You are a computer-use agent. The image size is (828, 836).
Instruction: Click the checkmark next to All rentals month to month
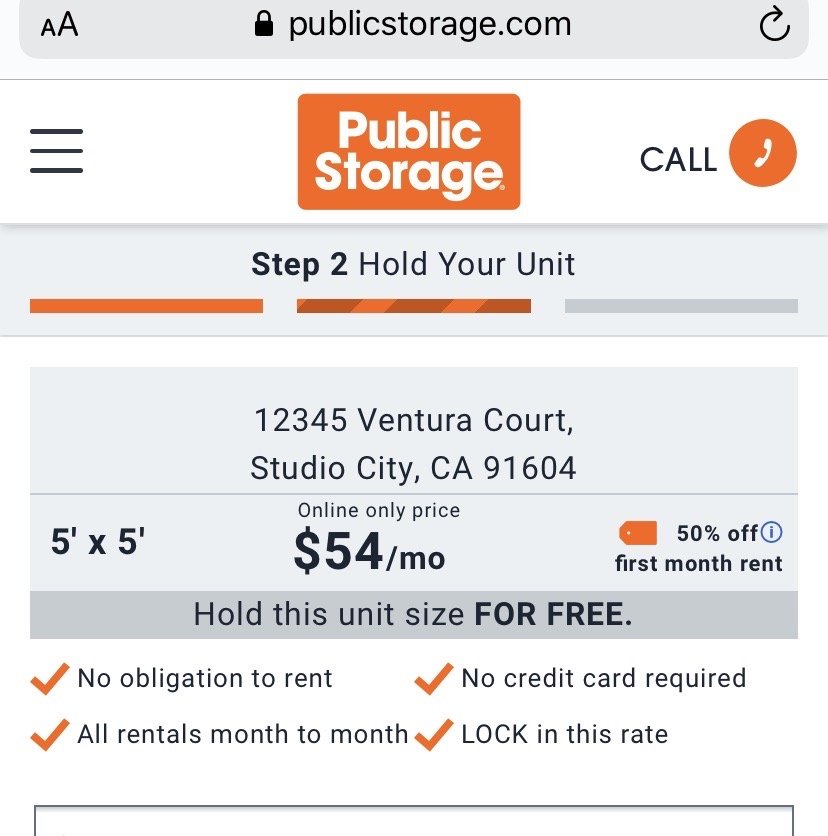tap(49, 734)
